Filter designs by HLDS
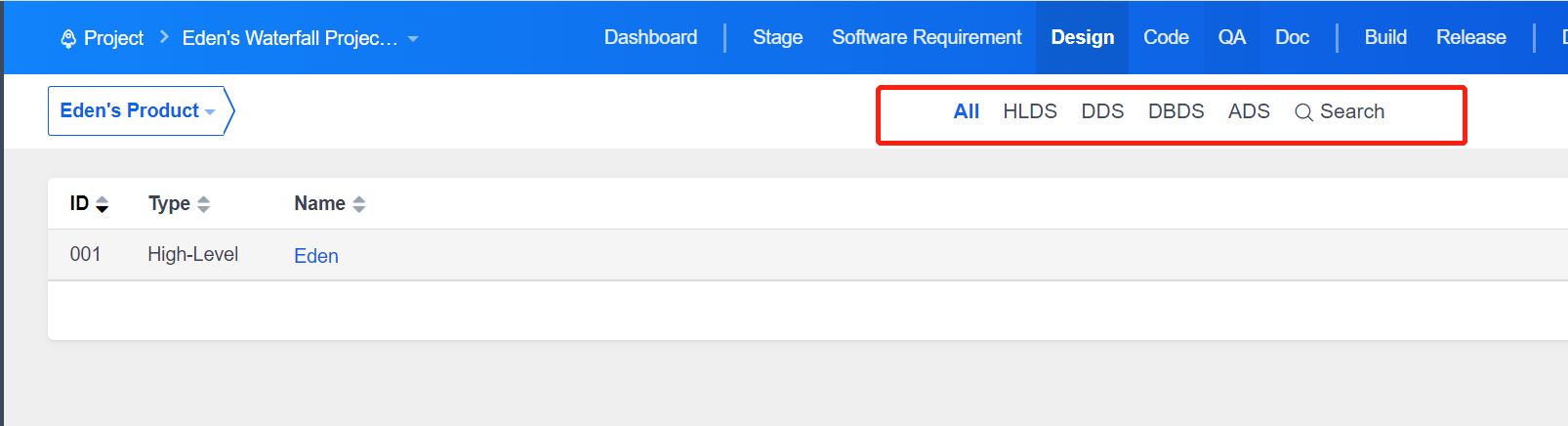The image size is (1568, 426). coord(1030,111)
